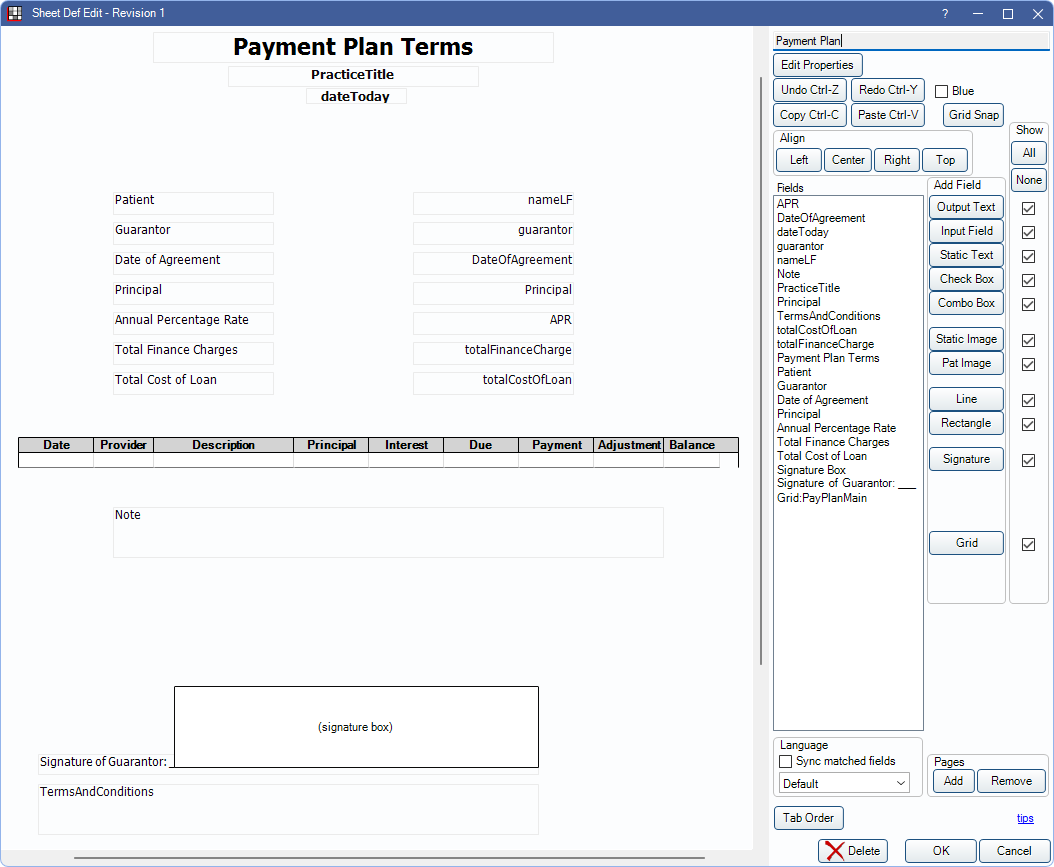Click the Payment Plan description text field

910,41
